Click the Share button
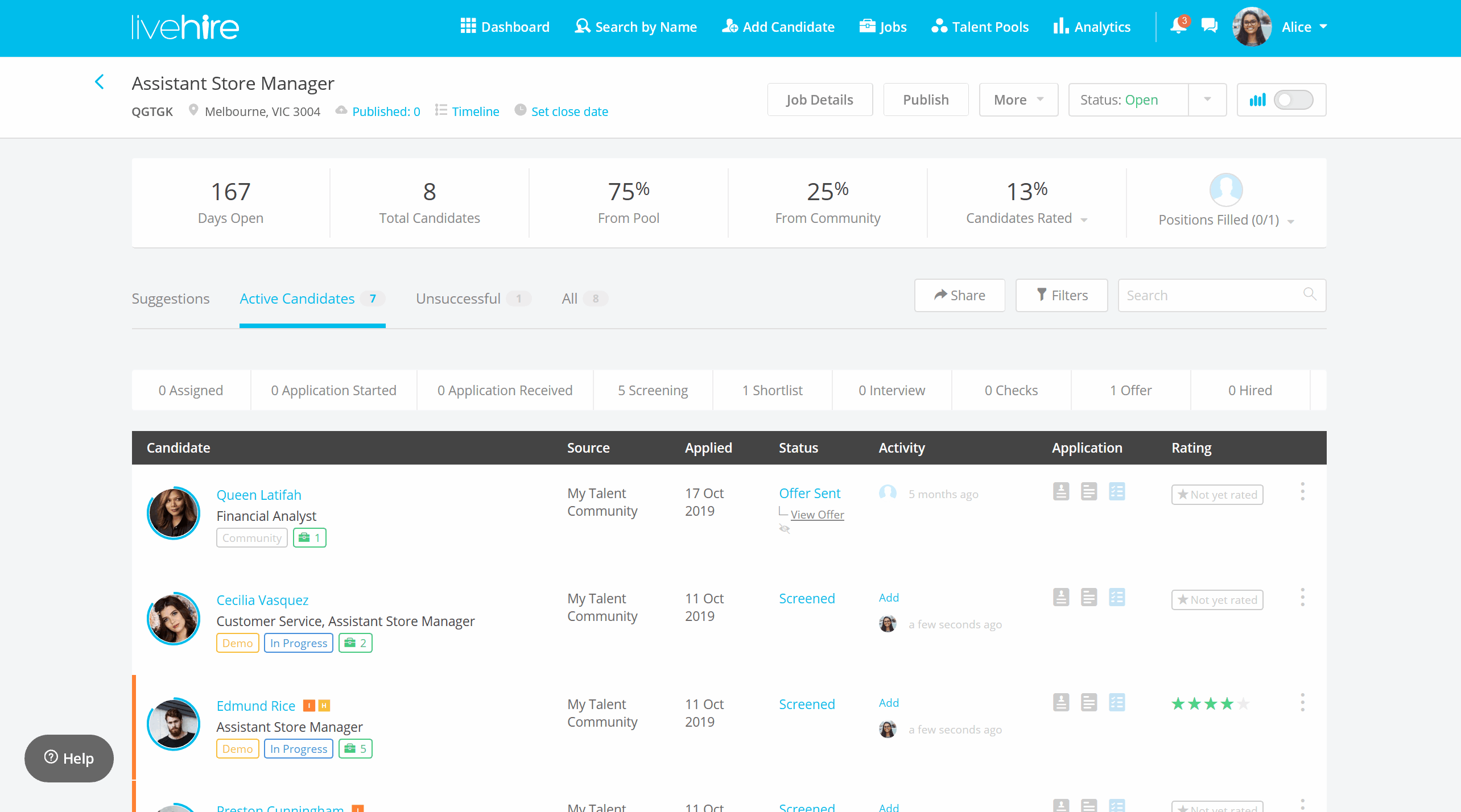This screenshot has width=1461, height=812. coord(960,295)
